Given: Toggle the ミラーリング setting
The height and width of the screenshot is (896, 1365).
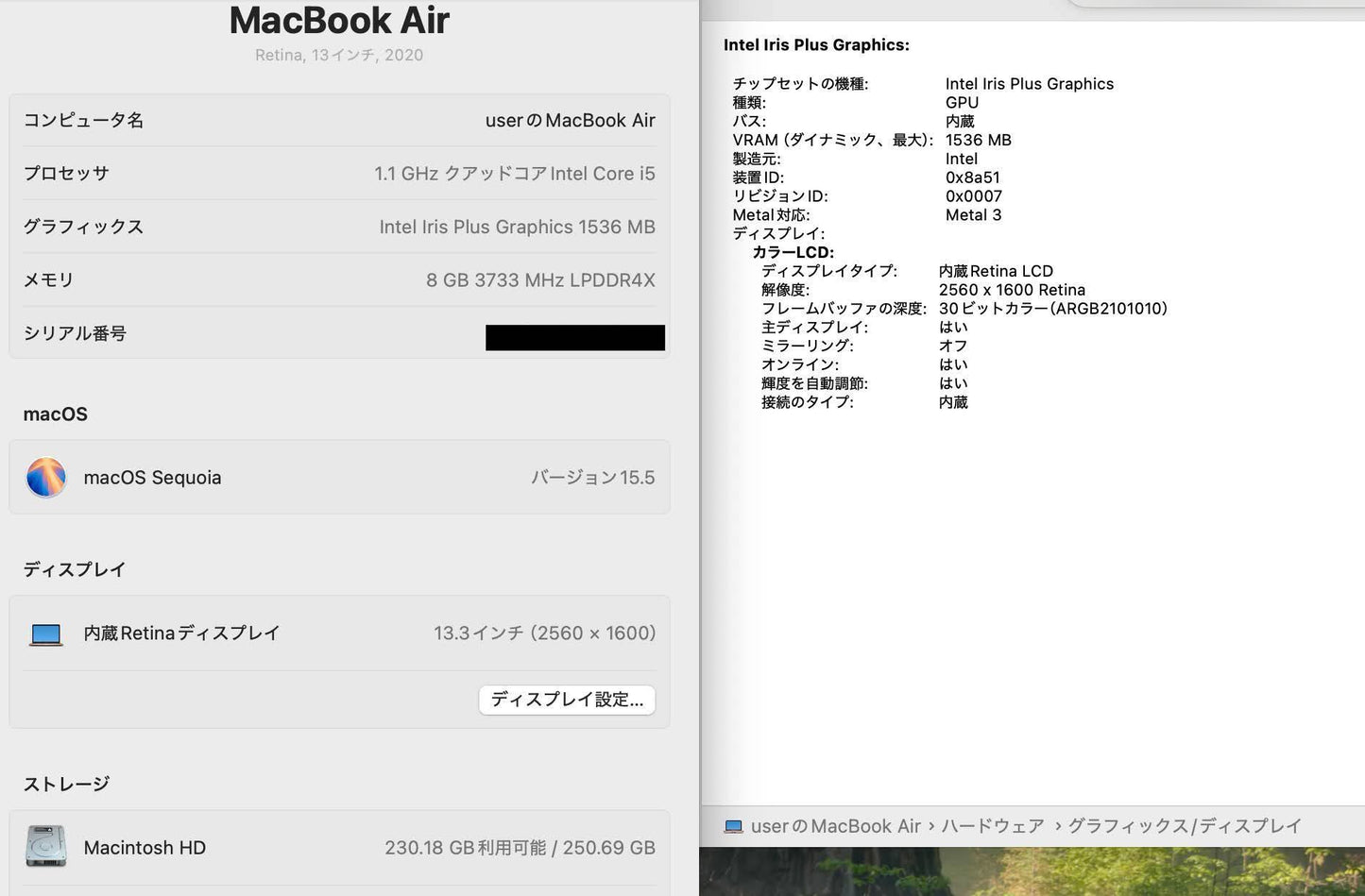Looking at the screenshot, I should [953, 346].
